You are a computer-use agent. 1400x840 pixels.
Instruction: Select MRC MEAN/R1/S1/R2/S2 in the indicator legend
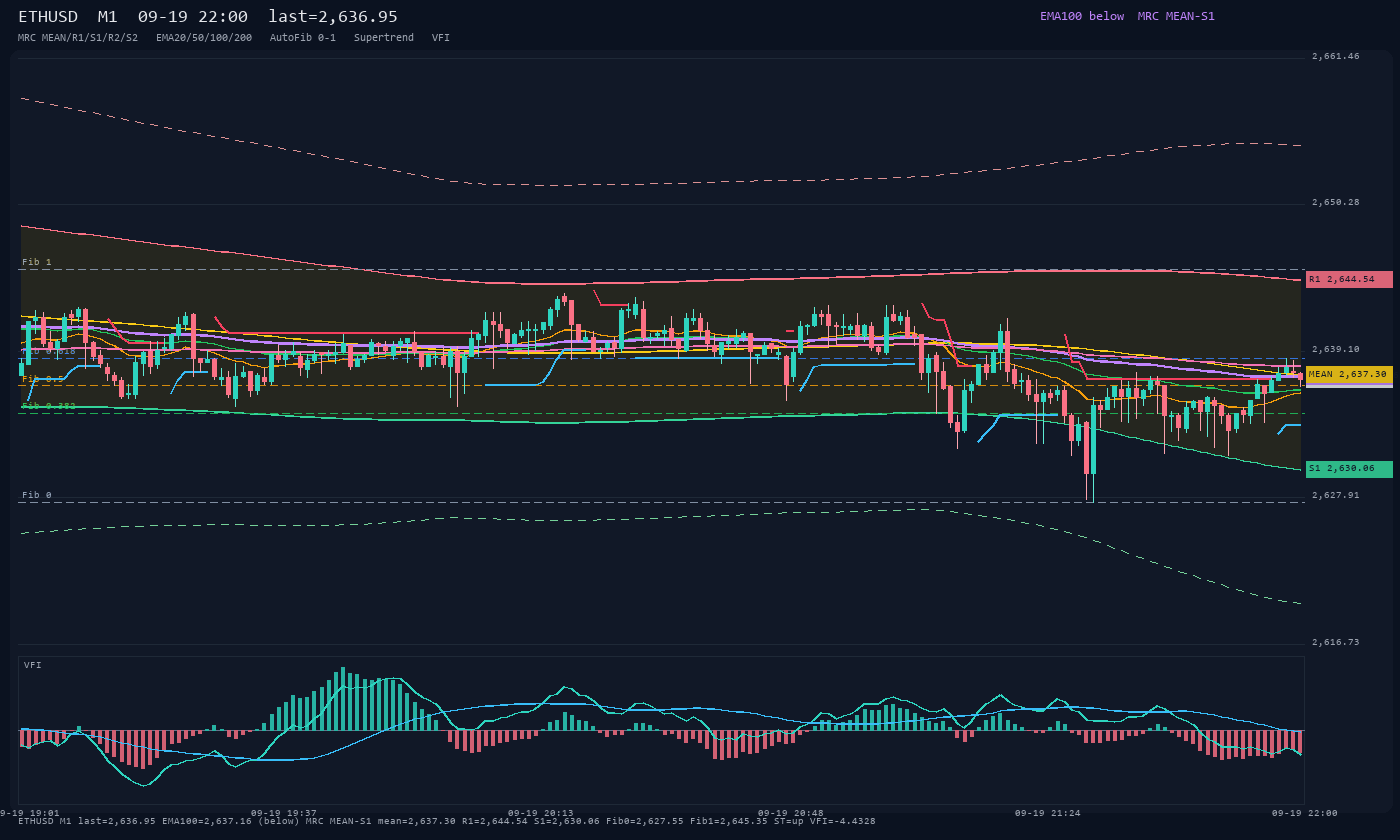[78, 38]
